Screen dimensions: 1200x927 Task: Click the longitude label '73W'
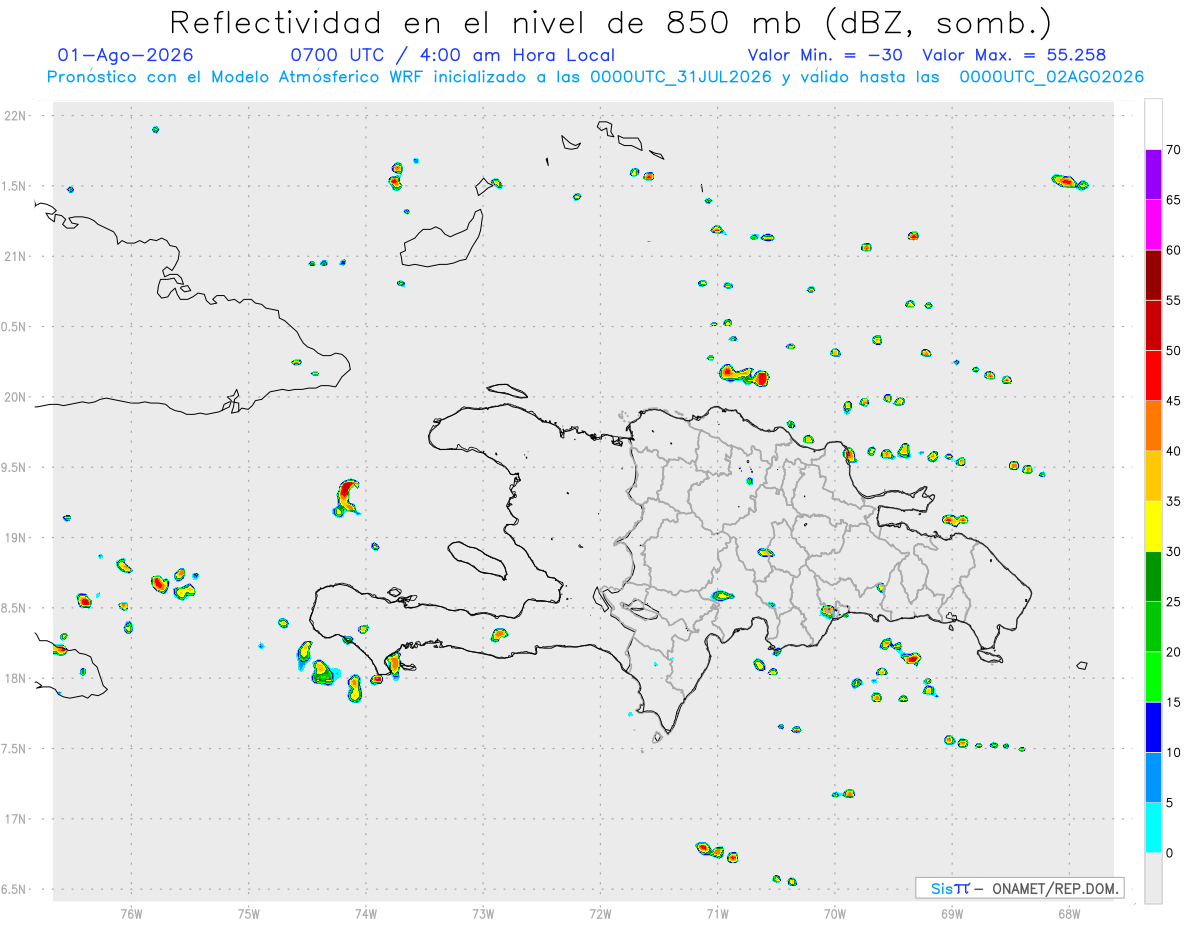point(483,914)
